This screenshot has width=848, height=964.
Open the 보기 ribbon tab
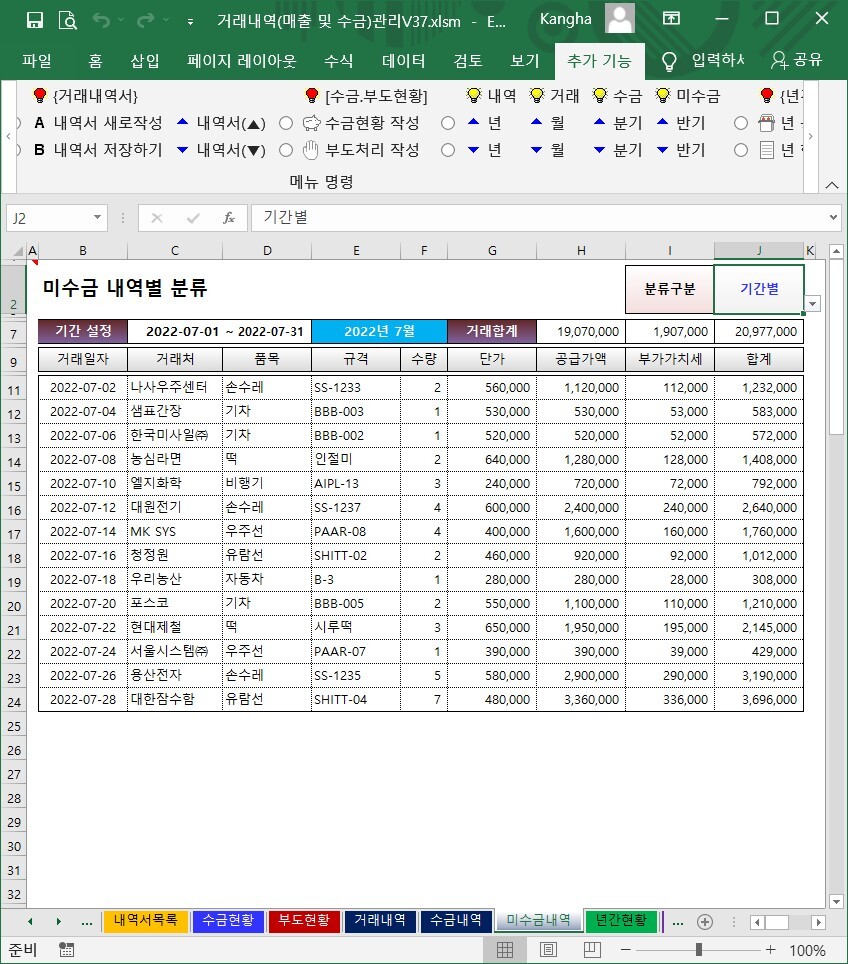pos(525,60)
